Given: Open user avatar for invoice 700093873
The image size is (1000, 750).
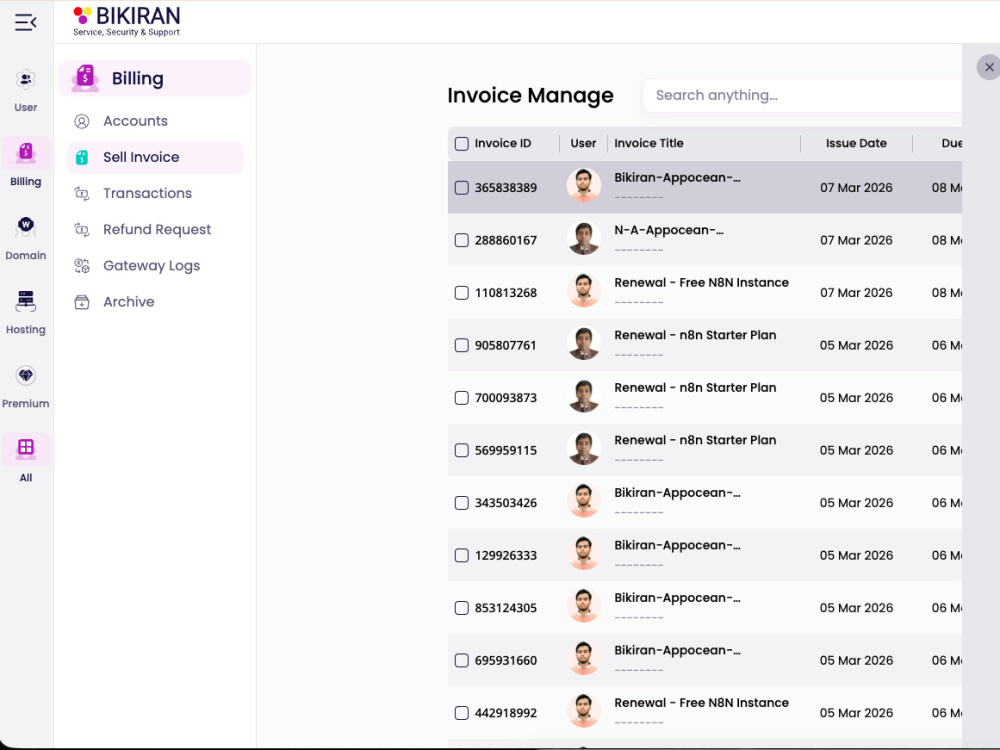Looking at the screenshot, I should (x=584, y=395).
